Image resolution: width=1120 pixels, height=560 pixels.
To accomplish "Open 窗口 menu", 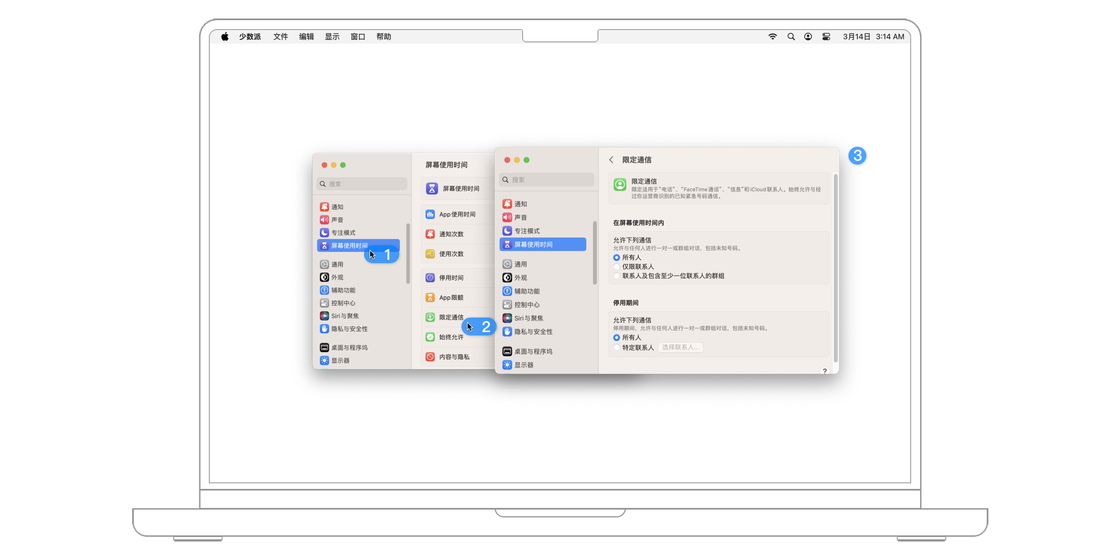I will point(358,36).
